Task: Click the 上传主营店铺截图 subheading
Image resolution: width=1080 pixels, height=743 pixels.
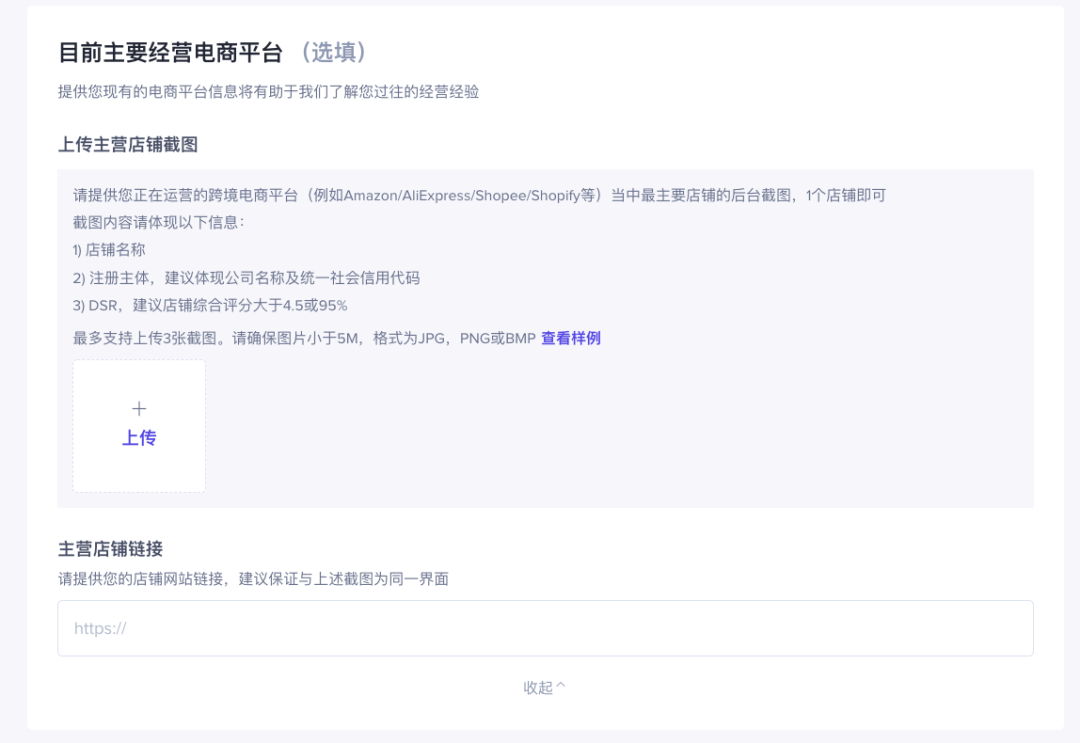Action: coord(128,144)
